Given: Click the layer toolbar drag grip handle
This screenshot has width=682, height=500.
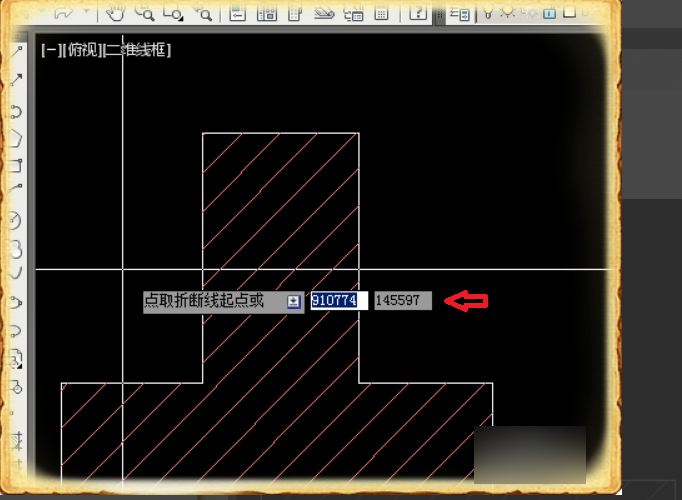Looking at the screenshot, I should [440, 14].
